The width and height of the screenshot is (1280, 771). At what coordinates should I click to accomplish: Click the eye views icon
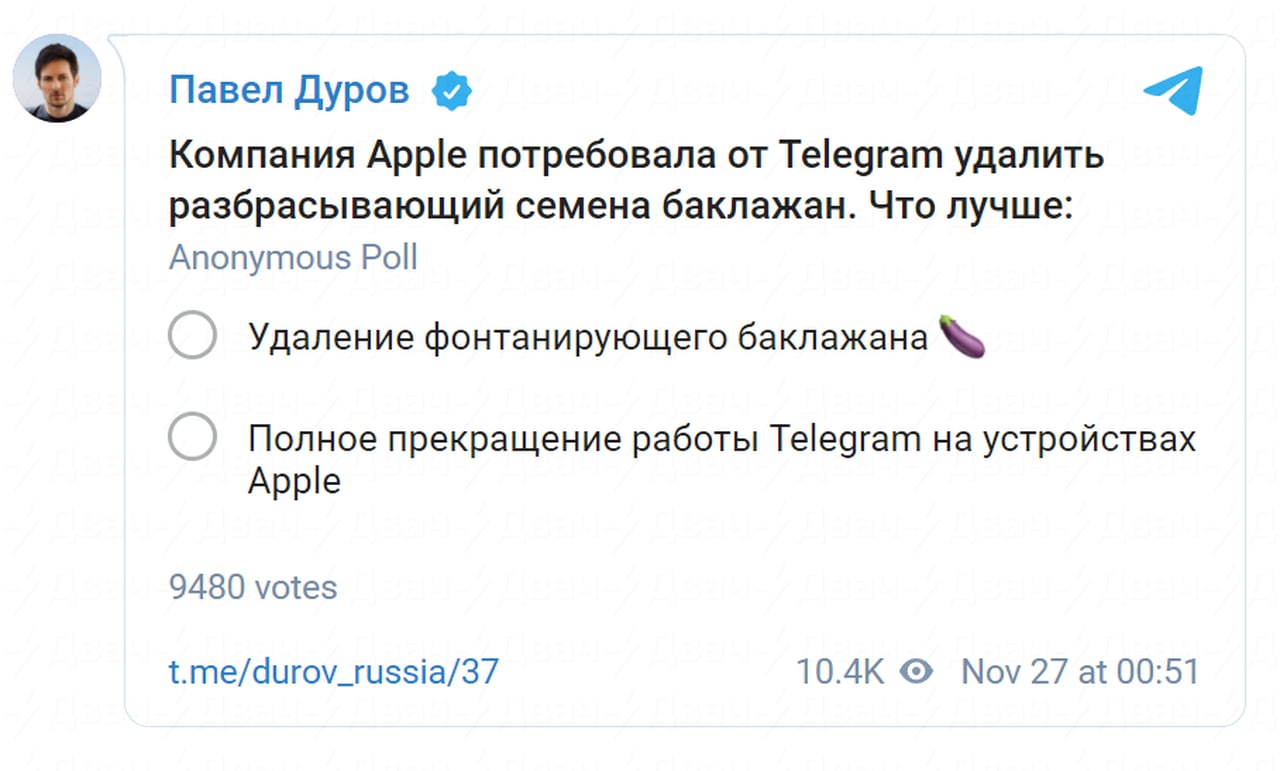click(916, 672)
